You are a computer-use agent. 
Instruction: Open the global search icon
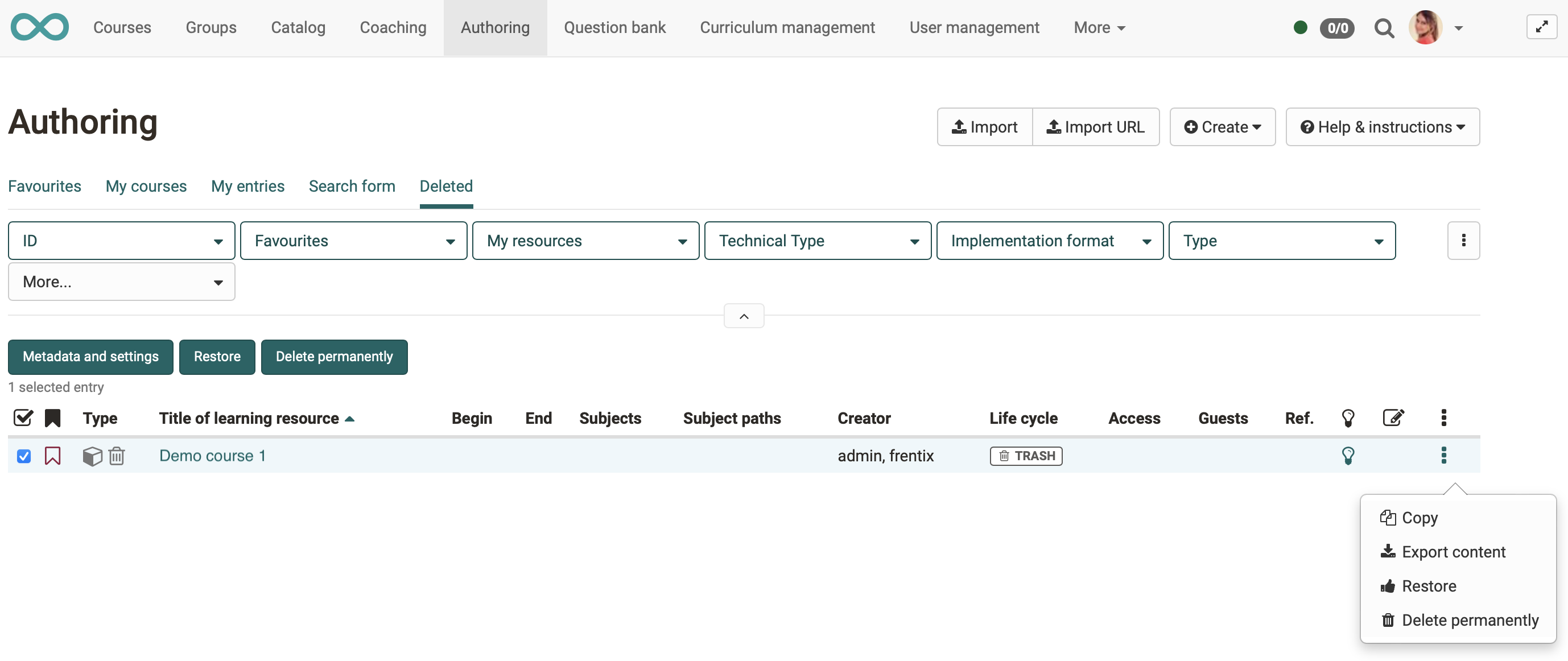click(1384, 27)
